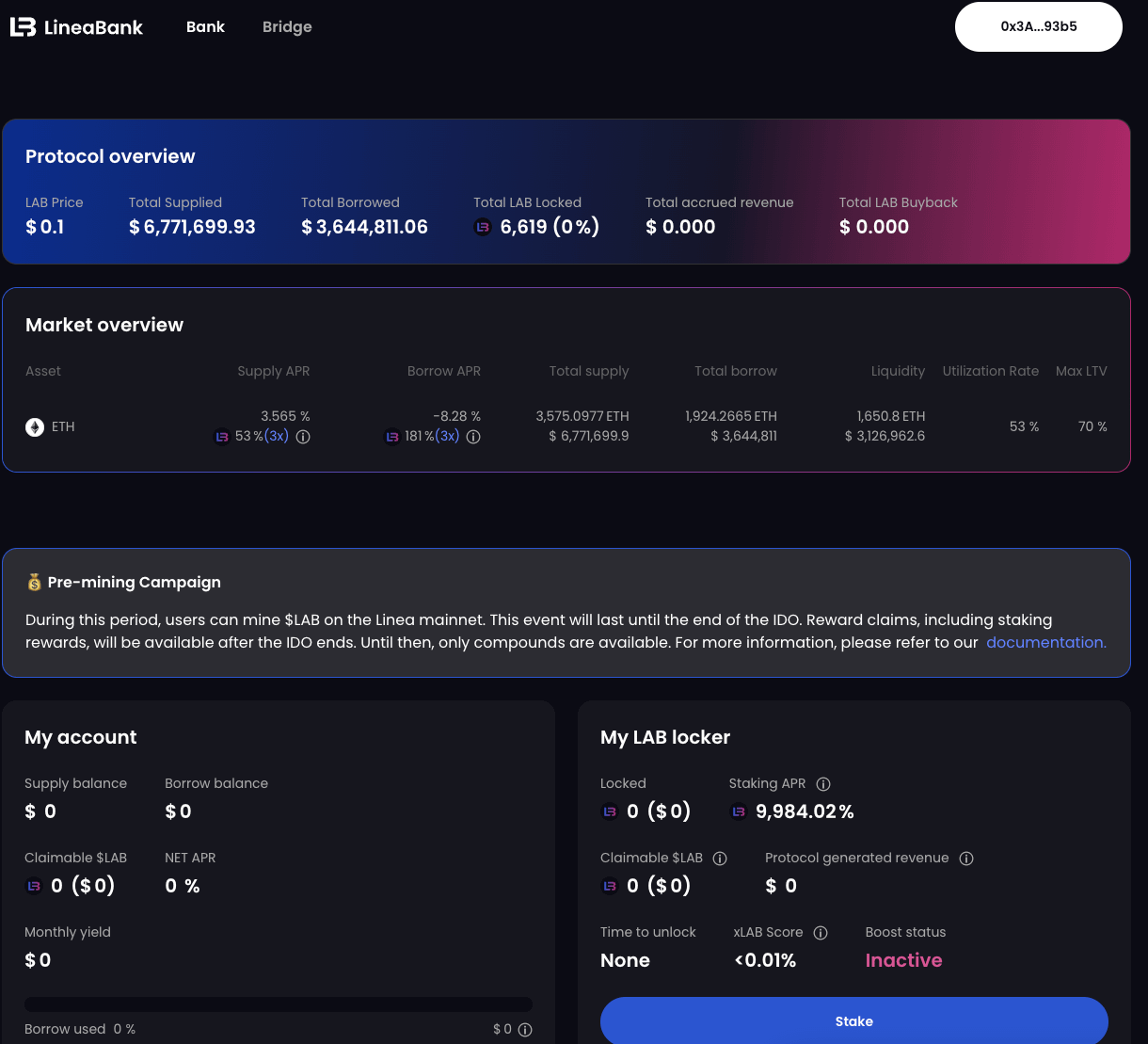Click LAB icon under locker Claimable $LAB

pyautogui.click(x=610, y=886)
